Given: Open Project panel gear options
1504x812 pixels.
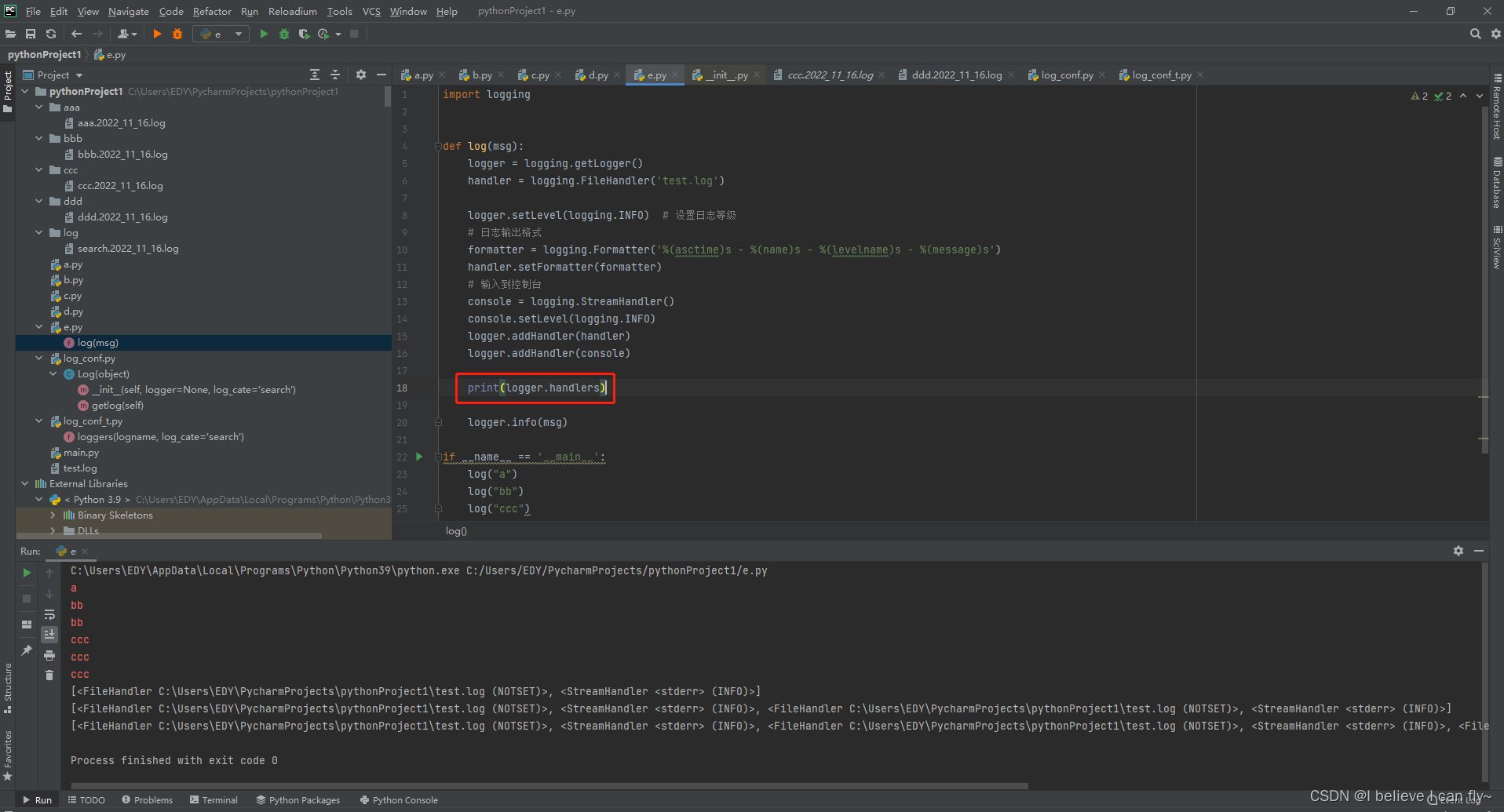Looking at the screenshot, I should [361, 75].
